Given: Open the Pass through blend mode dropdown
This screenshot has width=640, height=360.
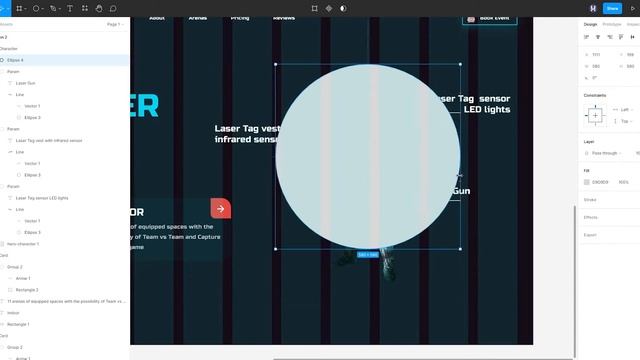Looking at the screenshot, I should tap(606, 153).
